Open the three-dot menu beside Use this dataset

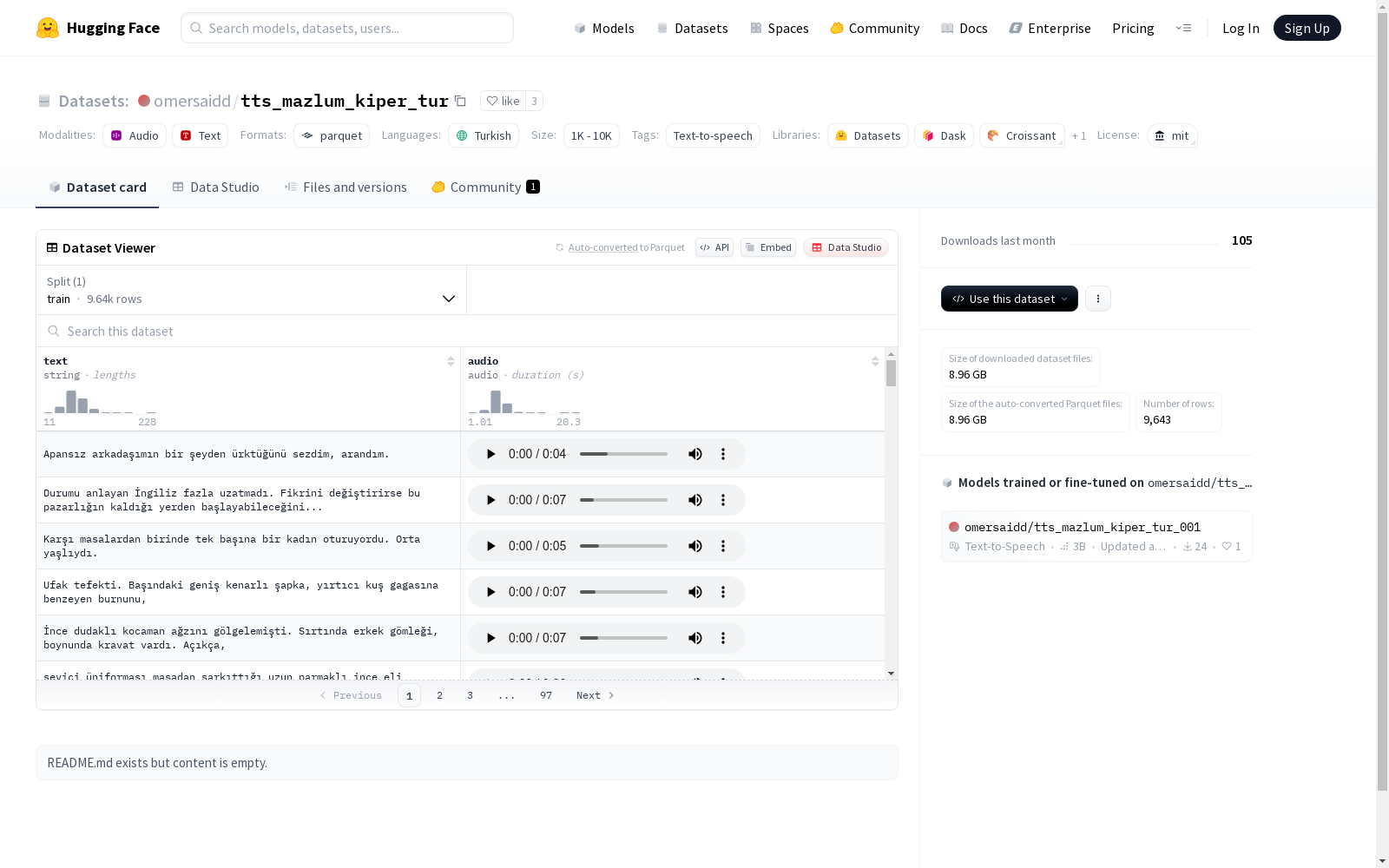1098,299
